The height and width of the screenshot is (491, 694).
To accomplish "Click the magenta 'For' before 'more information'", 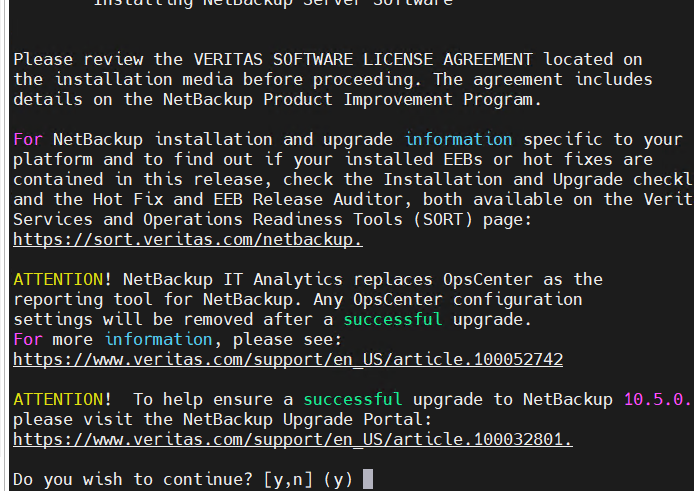I will coord(28,340).
